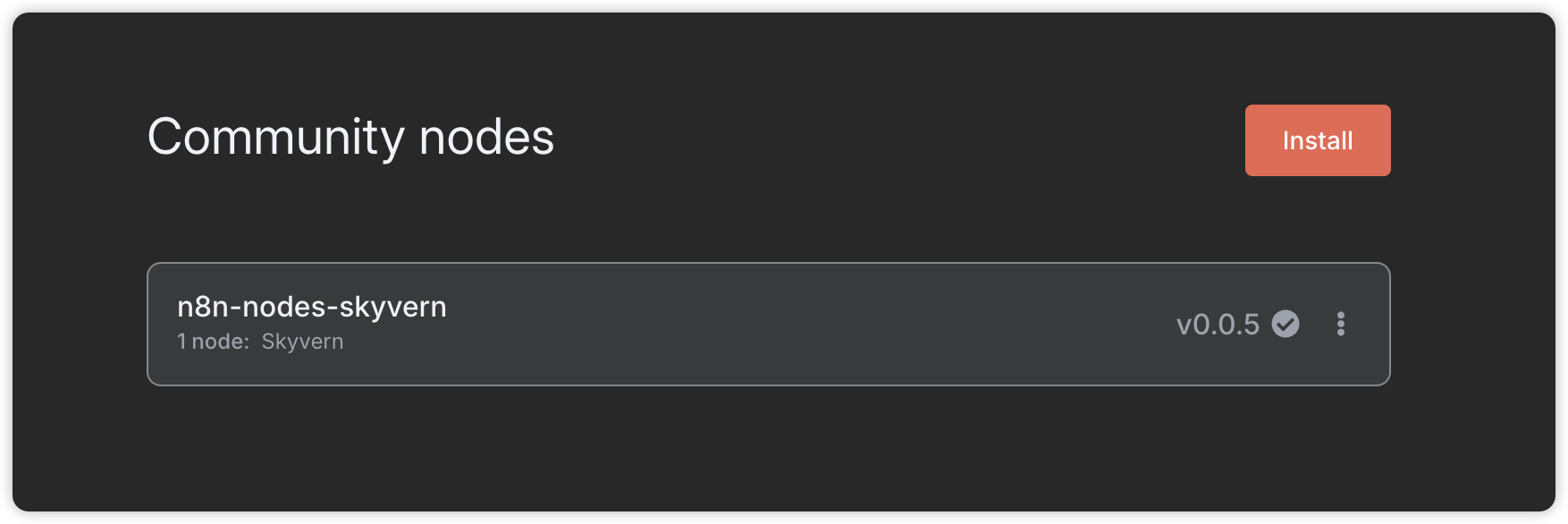Click the "Community nodes" page title
Image resolution: width=1568 pixels, height=524 pixels.
[x=350, y=138]
